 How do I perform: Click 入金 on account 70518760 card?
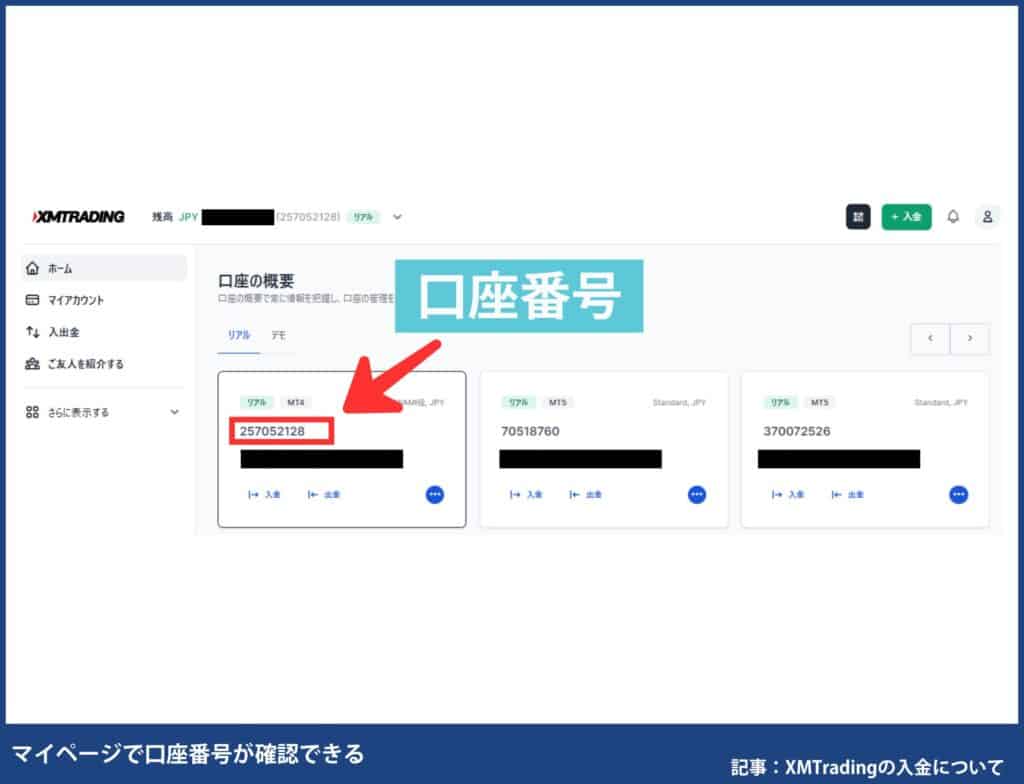coord(528,494)
